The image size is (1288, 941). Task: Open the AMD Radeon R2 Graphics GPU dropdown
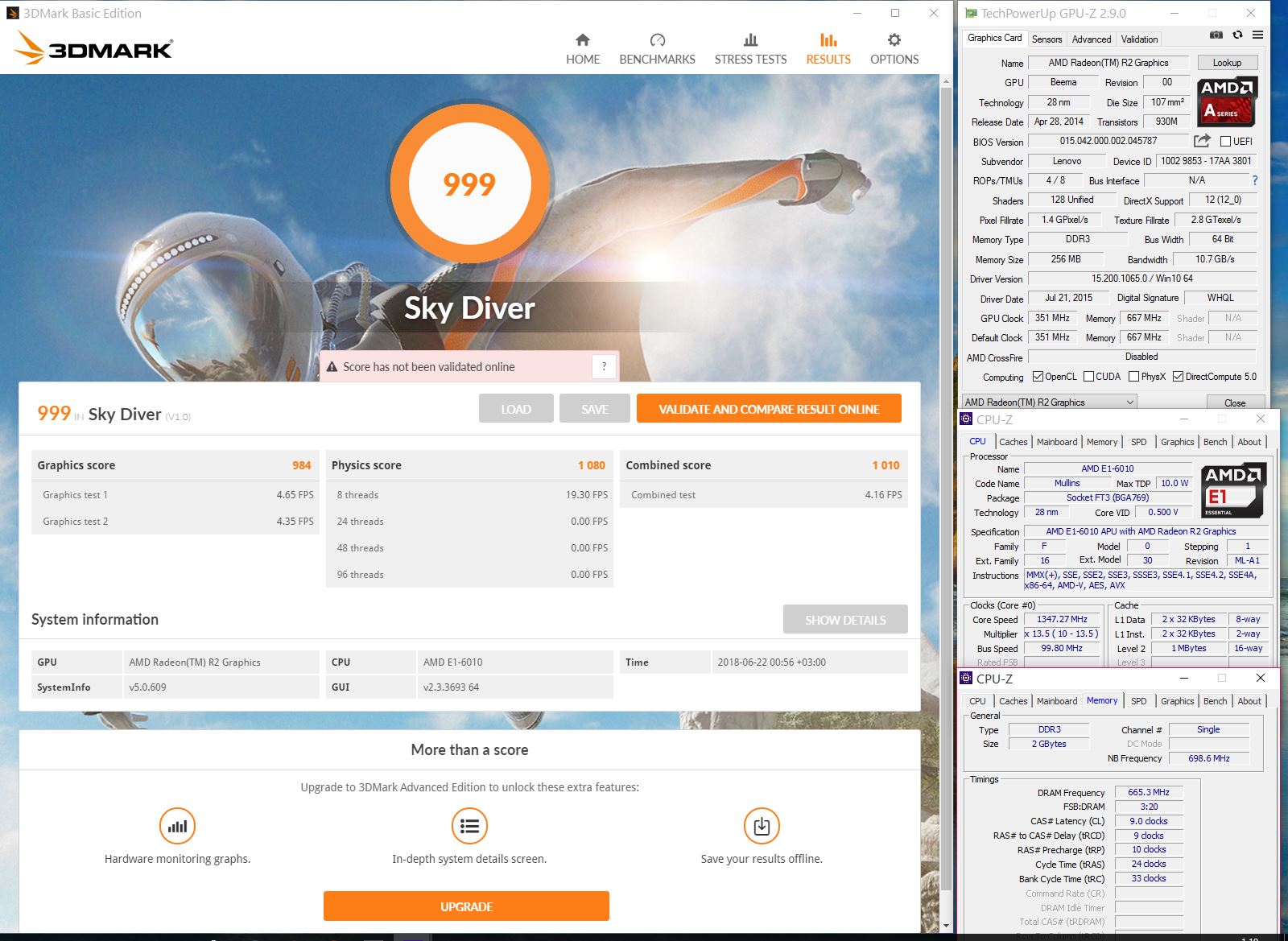1050,402
